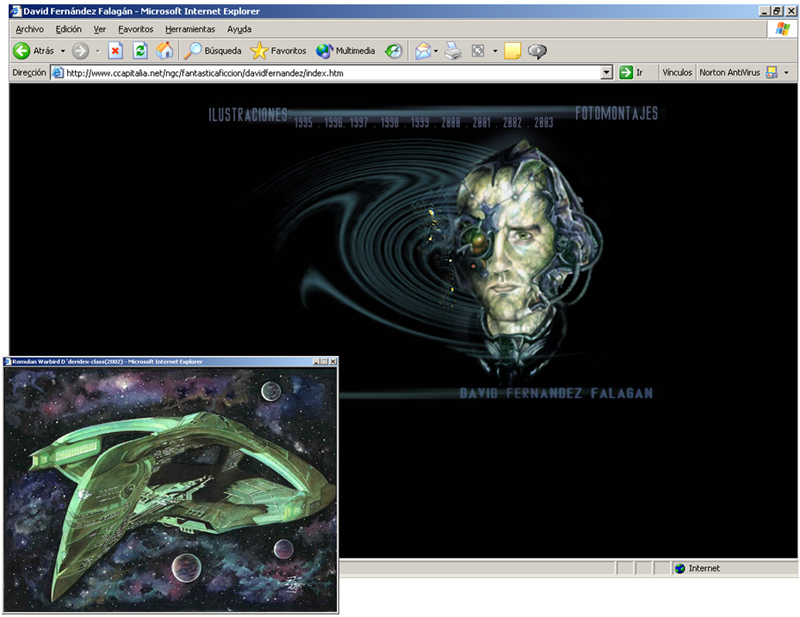Click the Romulan Warbird popup title bar
The height and width of the screenshot is (617, 800).
[x=170, y=361]
